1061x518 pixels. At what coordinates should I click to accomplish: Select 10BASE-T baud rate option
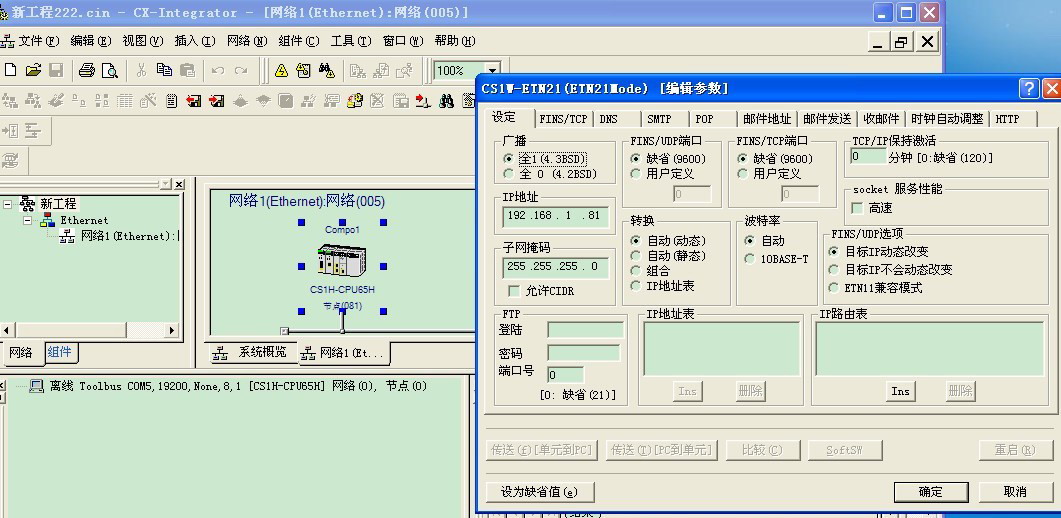[750, 259]
